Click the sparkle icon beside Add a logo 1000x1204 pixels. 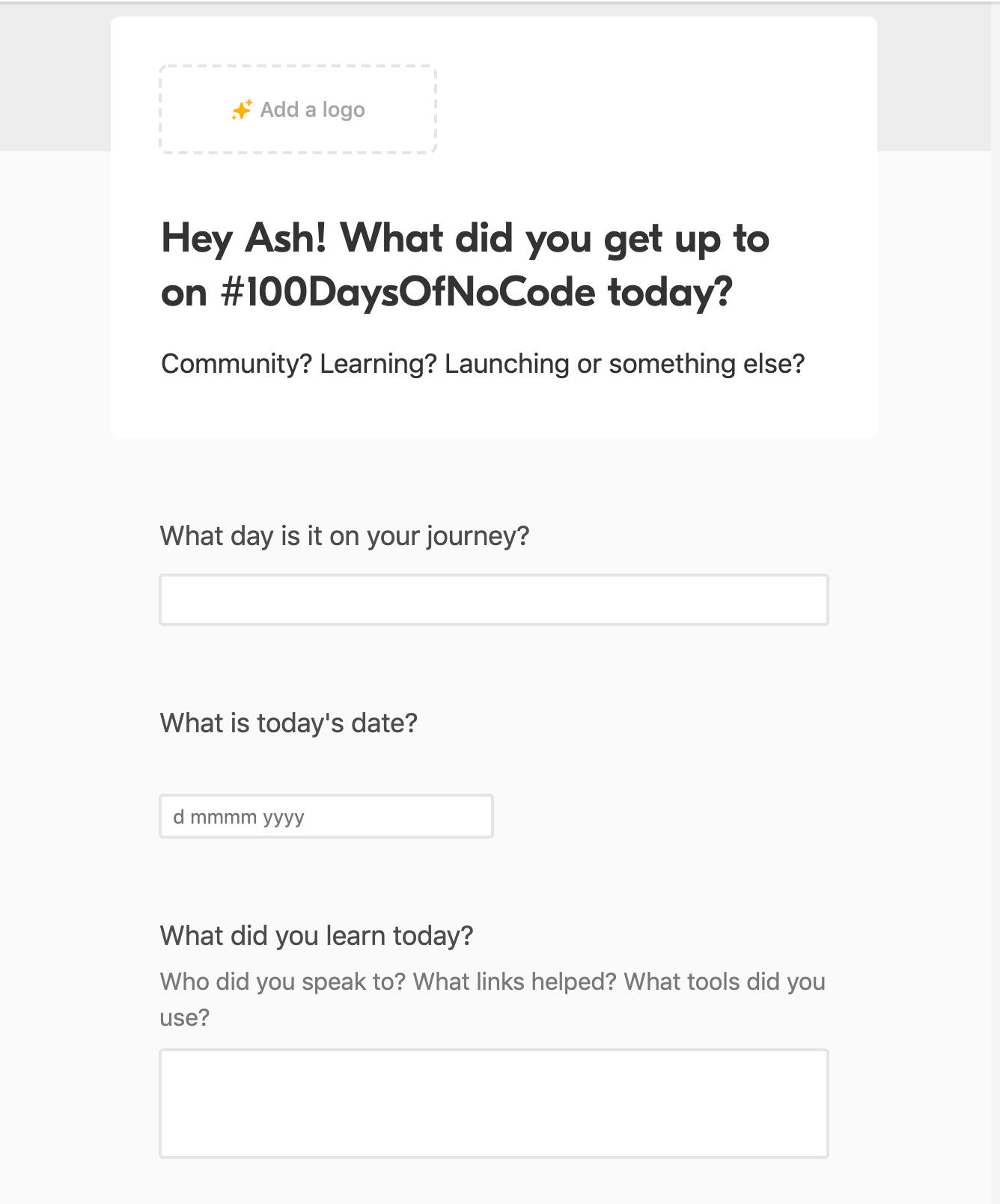click(x=242, y=110)
